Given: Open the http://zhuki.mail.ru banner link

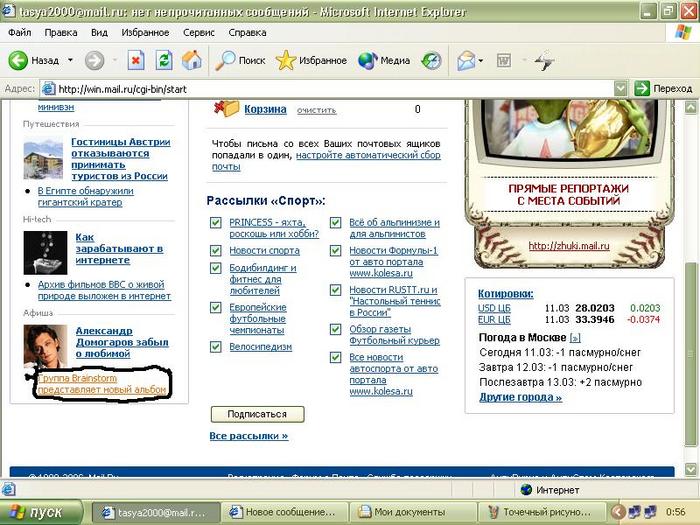Looking at the screenshot, I should [569, 246].
